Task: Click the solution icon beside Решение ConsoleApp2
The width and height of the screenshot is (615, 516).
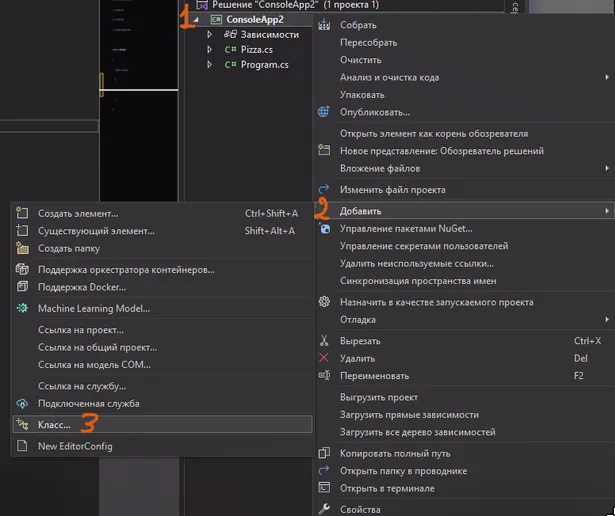Action: click(x=202, y=5)
